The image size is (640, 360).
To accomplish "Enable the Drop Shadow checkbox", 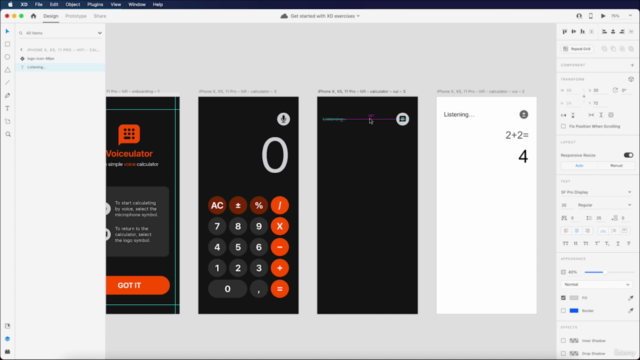I will click(x=564, y=353).
